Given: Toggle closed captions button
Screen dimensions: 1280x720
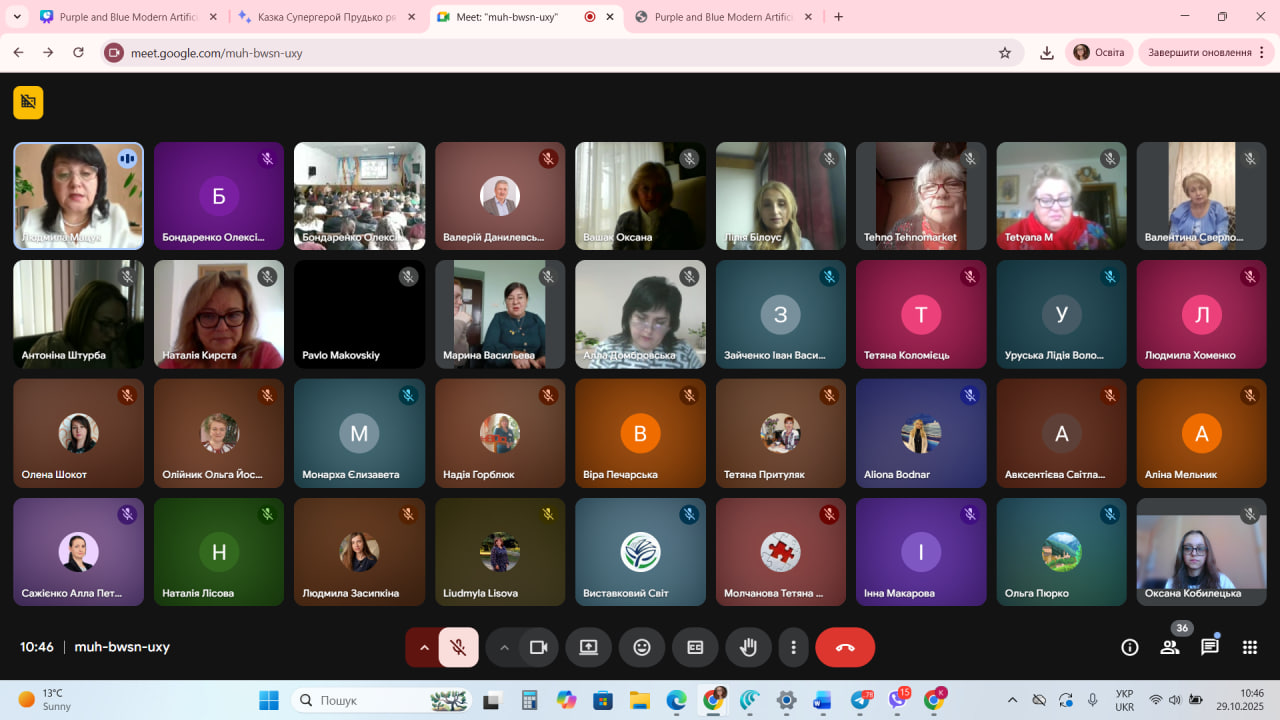Looking at the screenshot, I should 695,647.
